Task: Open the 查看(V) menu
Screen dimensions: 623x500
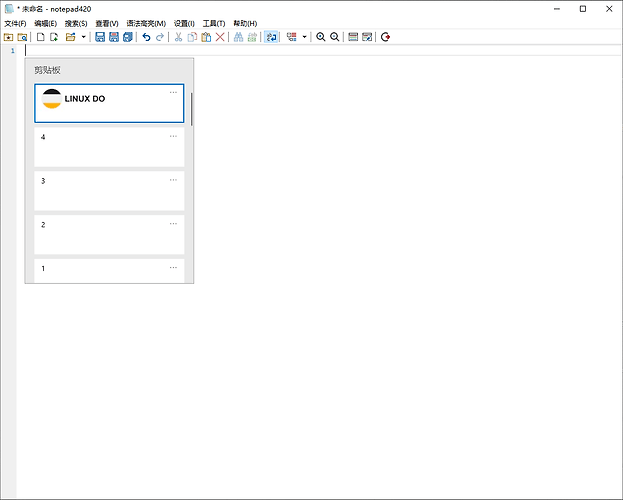Action: tap(107, 23)
